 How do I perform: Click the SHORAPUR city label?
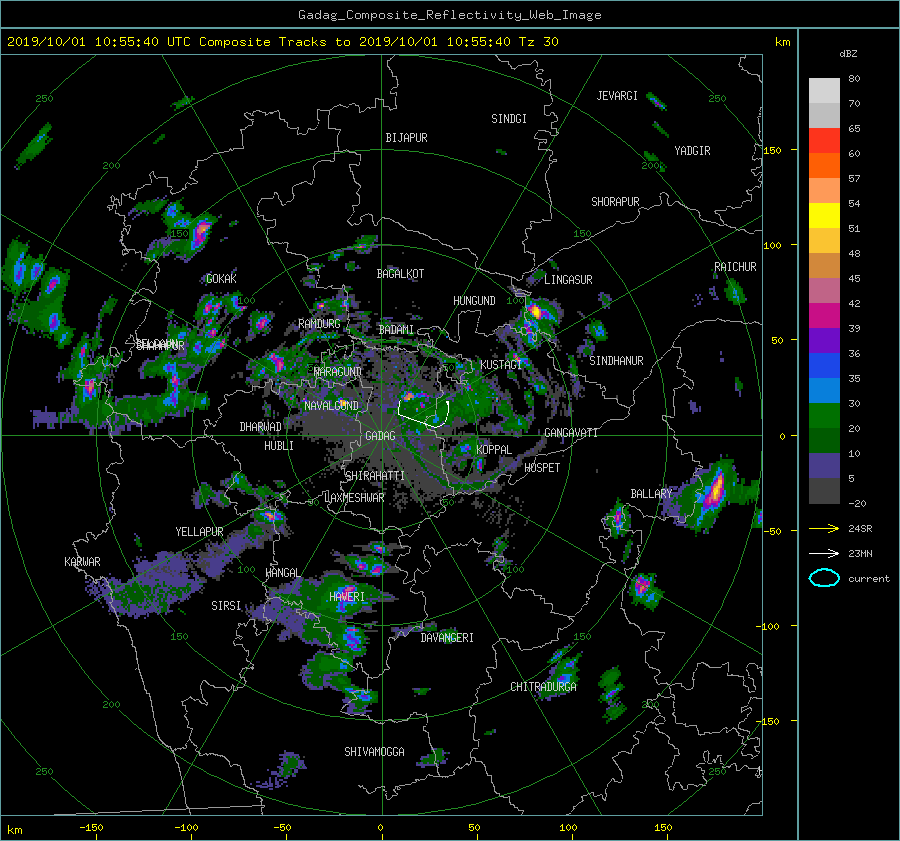(615, 202)
